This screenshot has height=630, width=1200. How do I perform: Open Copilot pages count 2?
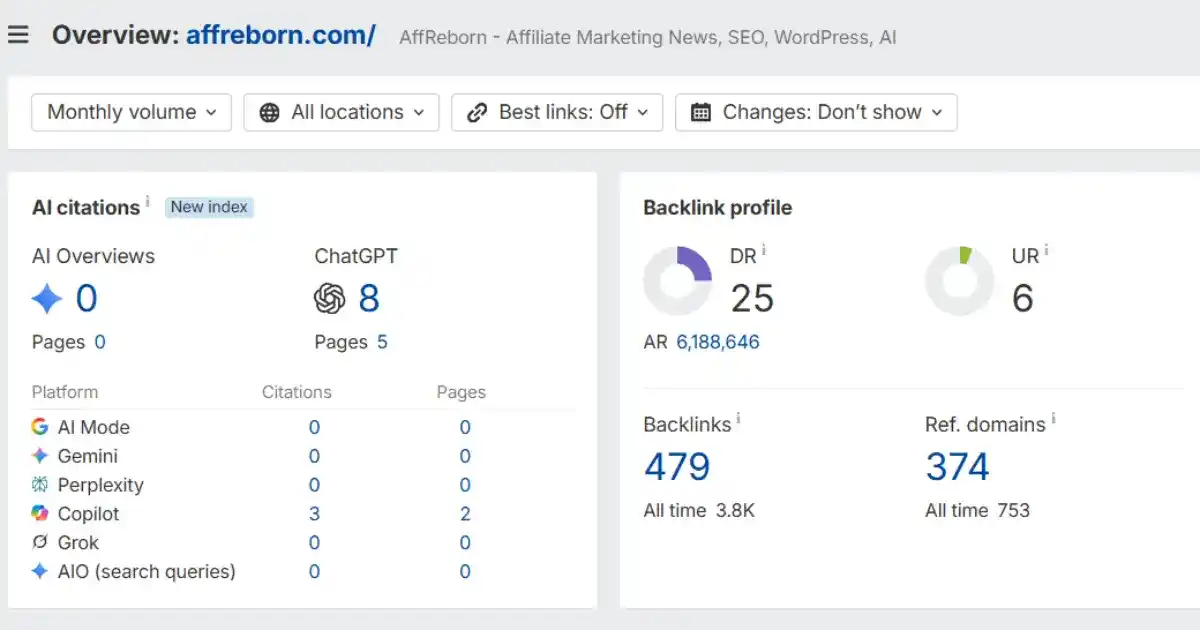(x=465, y=514)
